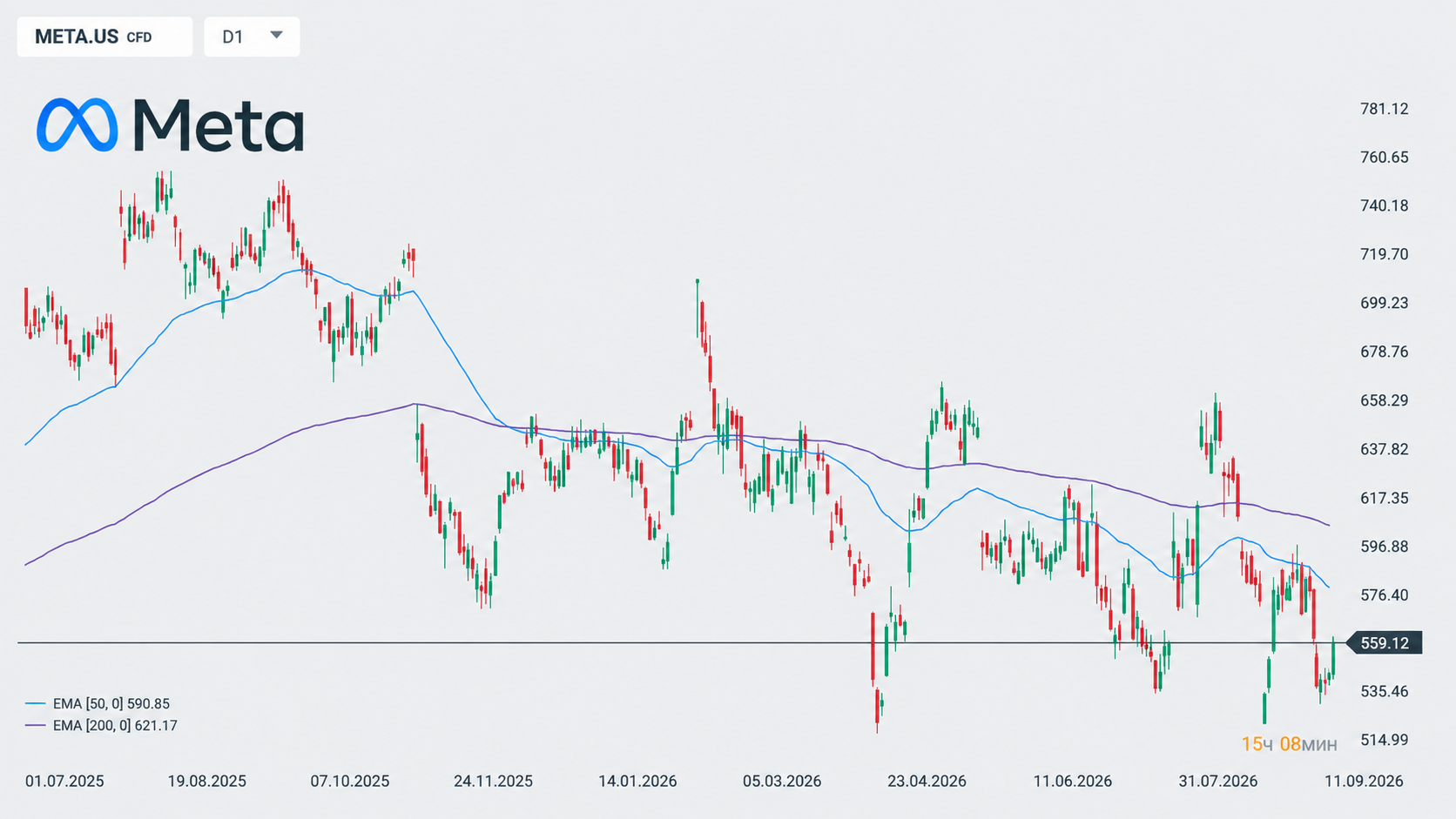Click the 637.82 price scale label
Screen dimensions: 1456x819
pyautogui.click(x=1385, y=449)
